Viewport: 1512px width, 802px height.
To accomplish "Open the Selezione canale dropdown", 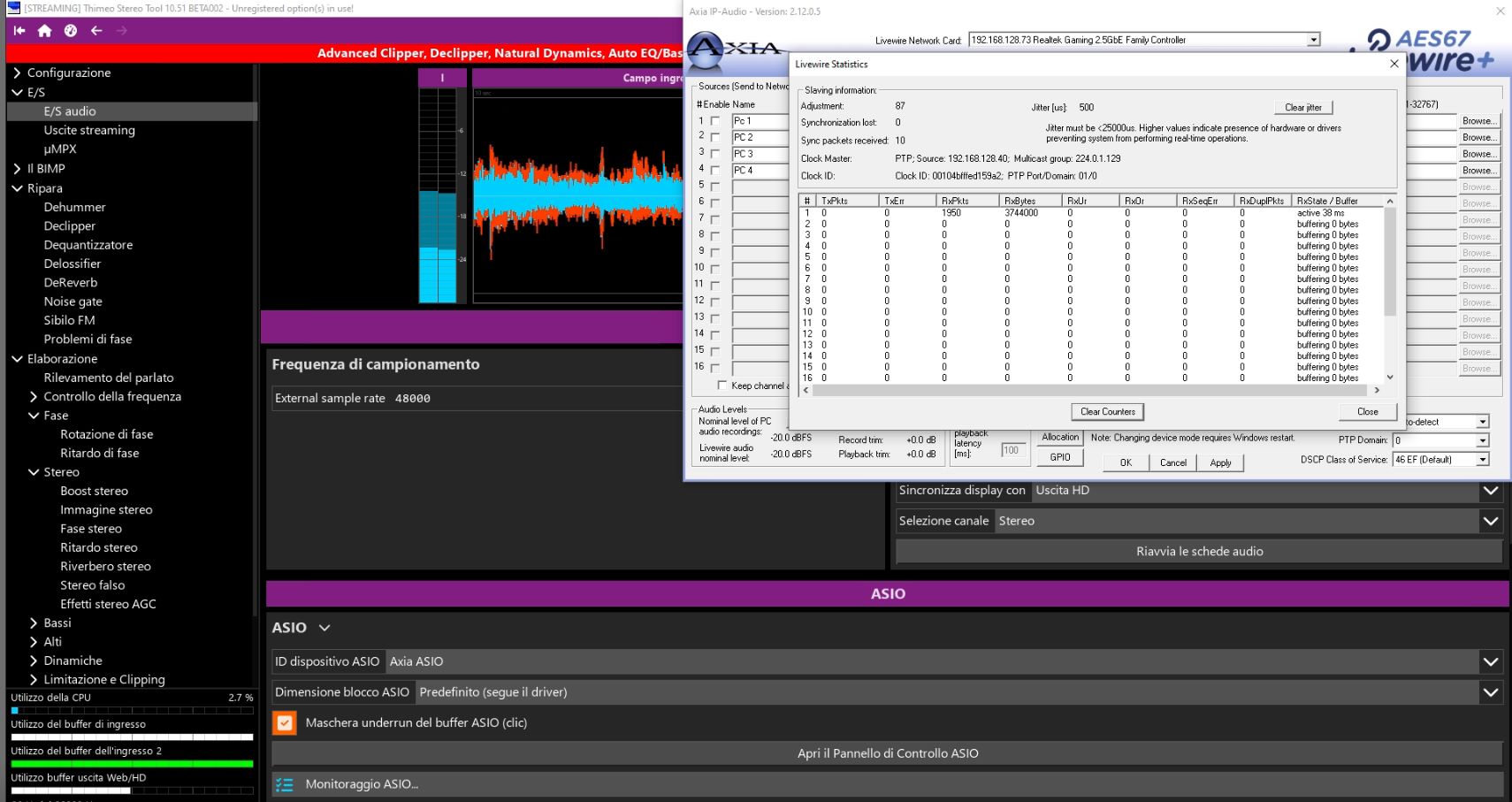I will point(1491,521).
